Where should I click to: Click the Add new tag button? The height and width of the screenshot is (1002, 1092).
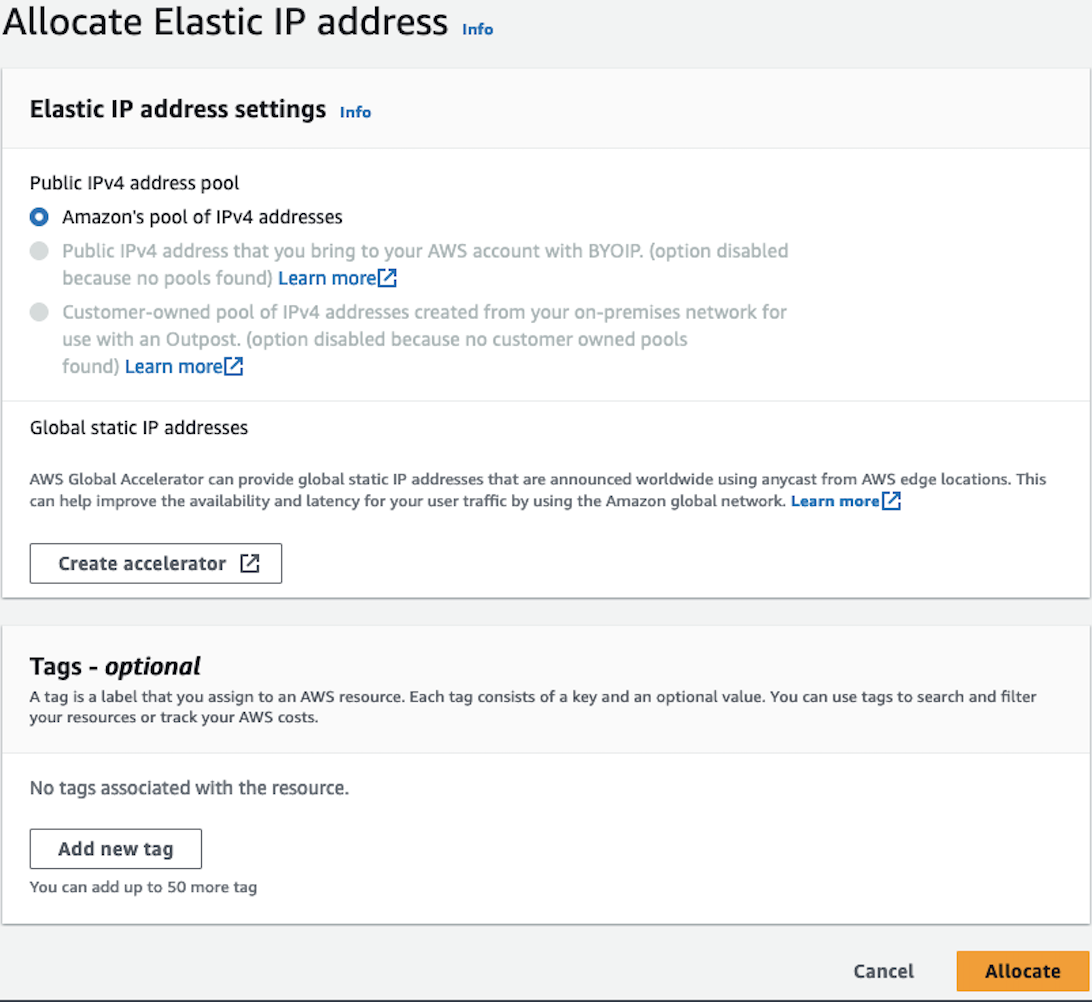coord(116,849)
